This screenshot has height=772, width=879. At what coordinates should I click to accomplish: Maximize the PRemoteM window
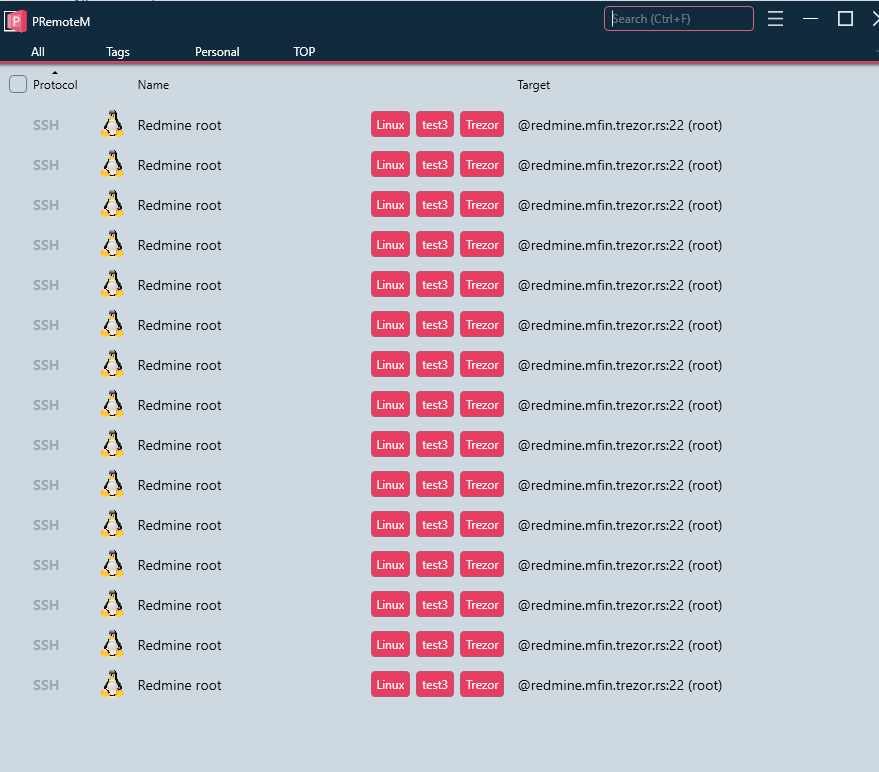[845, 19]
